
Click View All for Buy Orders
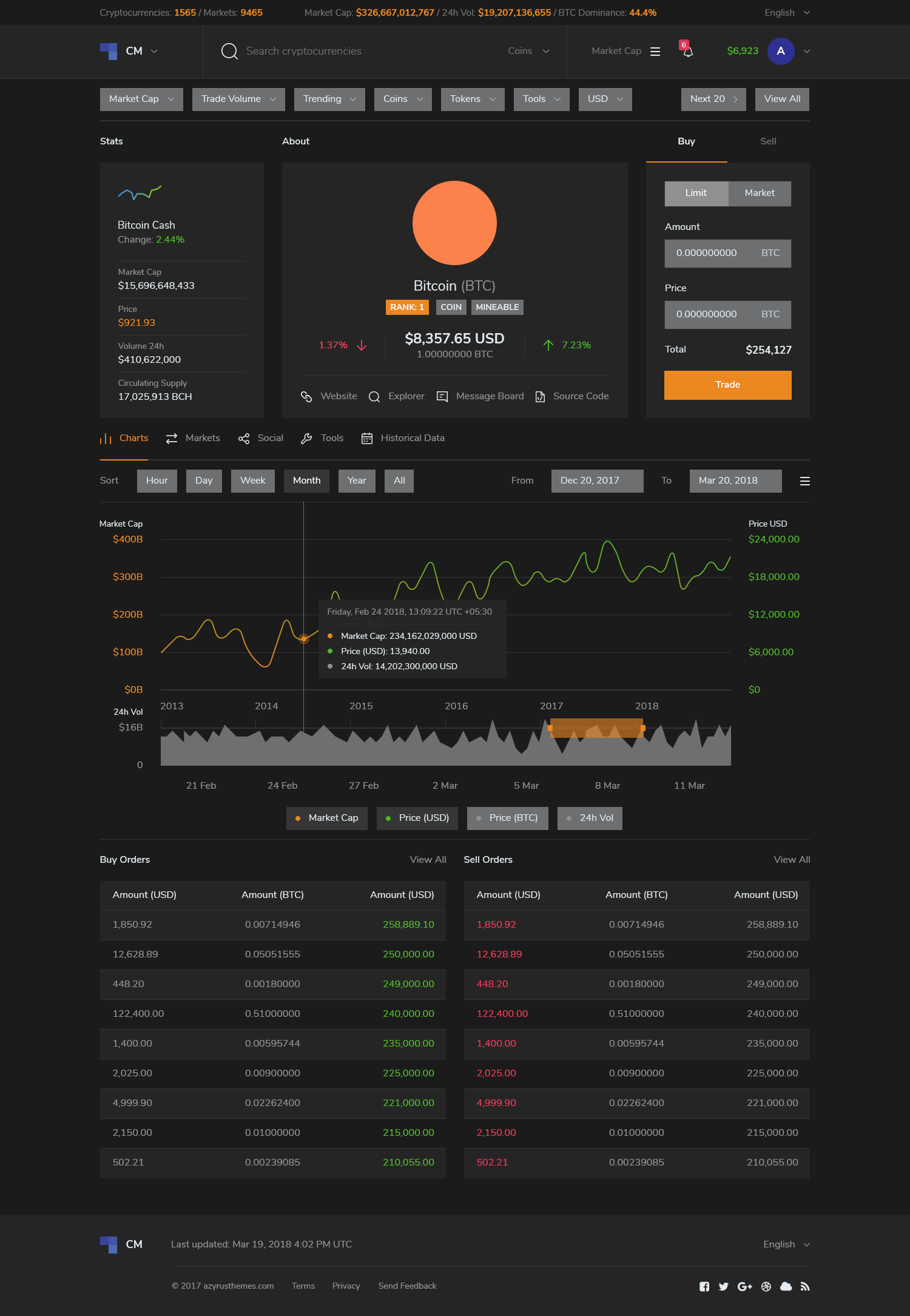pos(428,860)
